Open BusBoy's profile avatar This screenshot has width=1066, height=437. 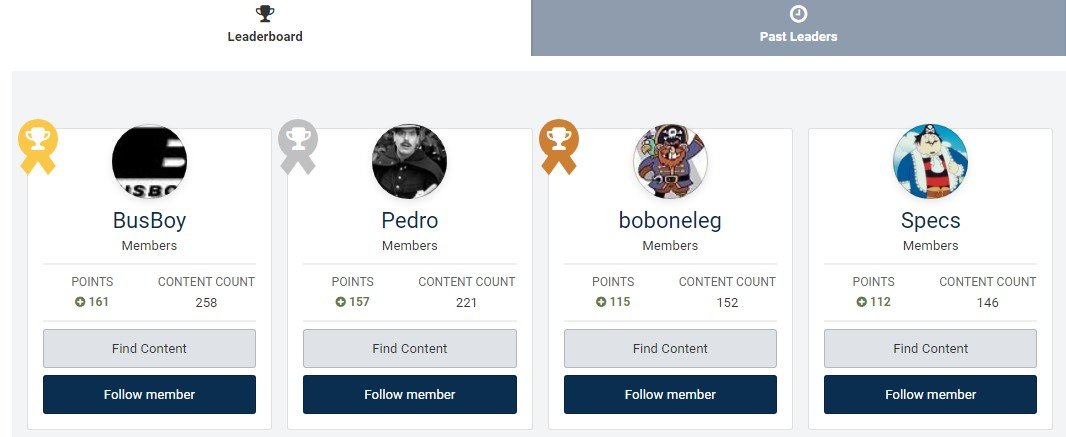pyautogui.click(x=150, y=161)
